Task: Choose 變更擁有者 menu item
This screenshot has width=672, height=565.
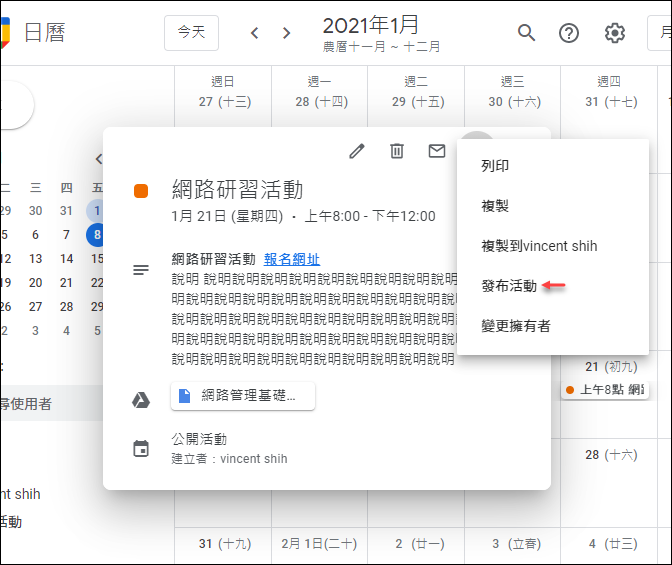Action: tap(553, 326)
